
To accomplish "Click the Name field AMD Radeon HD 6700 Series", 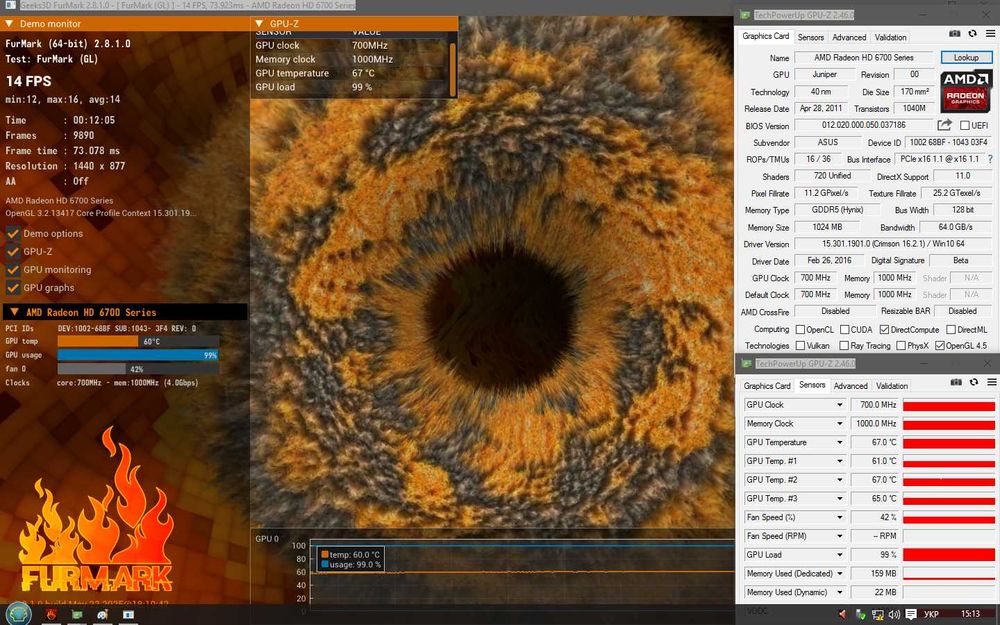I will point(864,57).
